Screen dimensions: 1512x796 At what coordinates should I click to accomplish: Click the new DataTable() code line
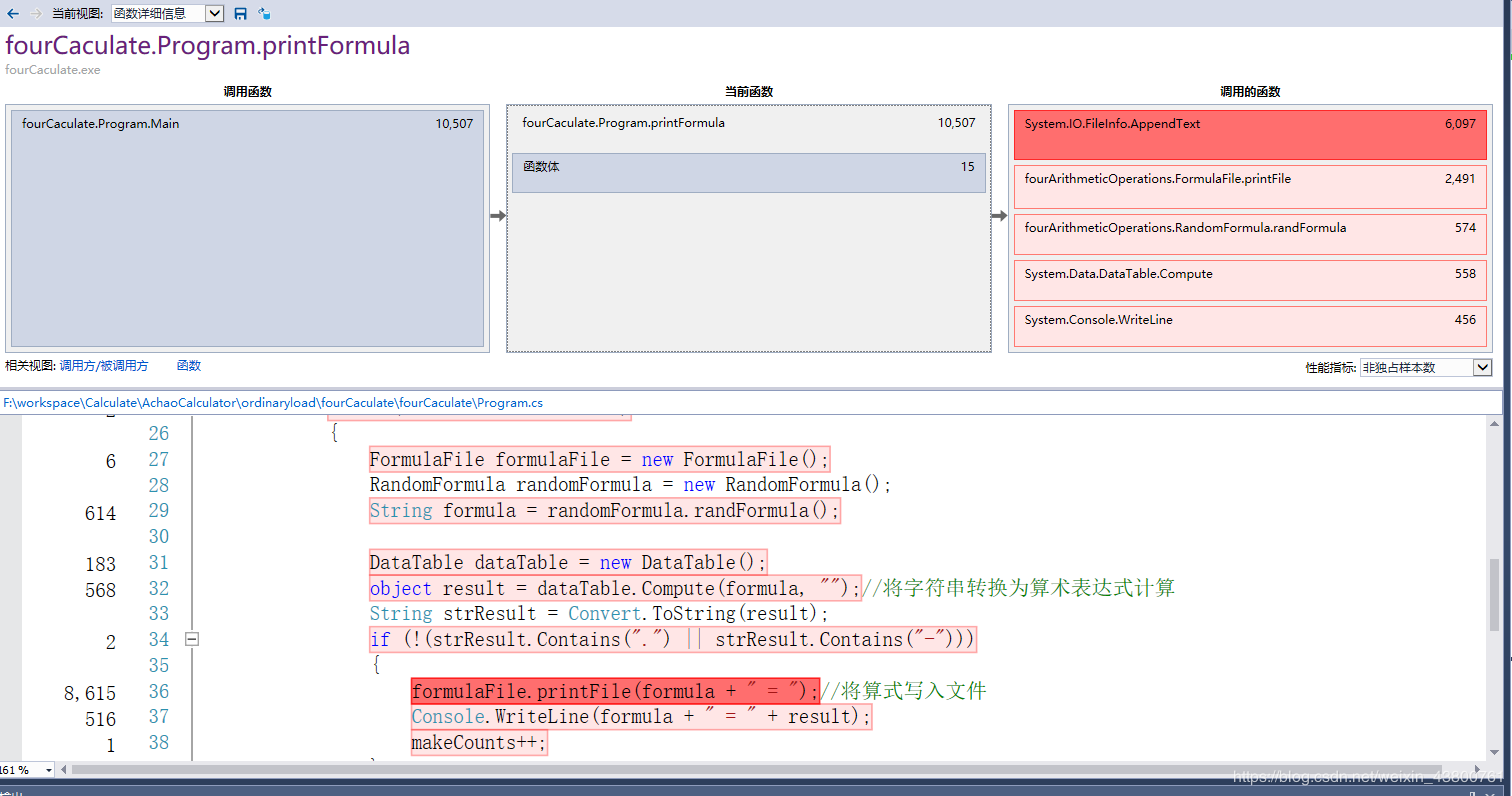[568, 562]
